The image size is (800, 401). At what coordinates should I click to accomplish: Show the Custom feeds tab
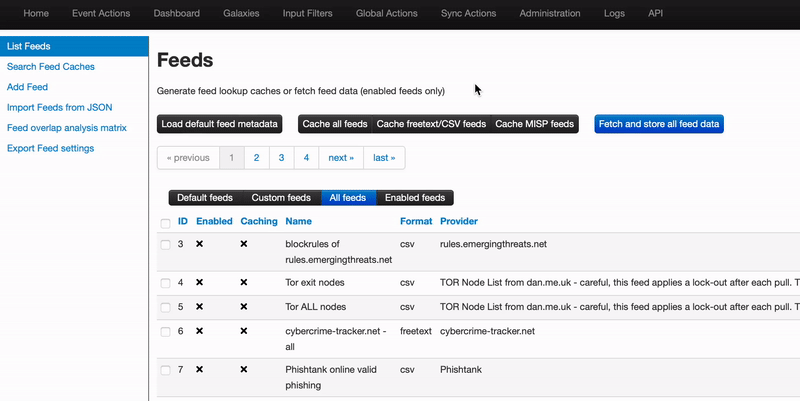pos(281,198)
